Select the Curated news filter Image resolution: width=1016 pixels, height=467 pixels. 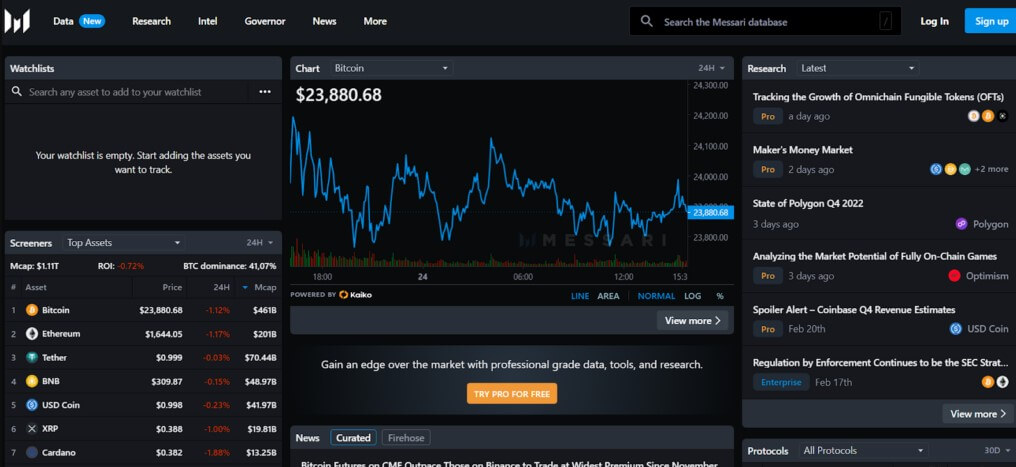(353, 438)
